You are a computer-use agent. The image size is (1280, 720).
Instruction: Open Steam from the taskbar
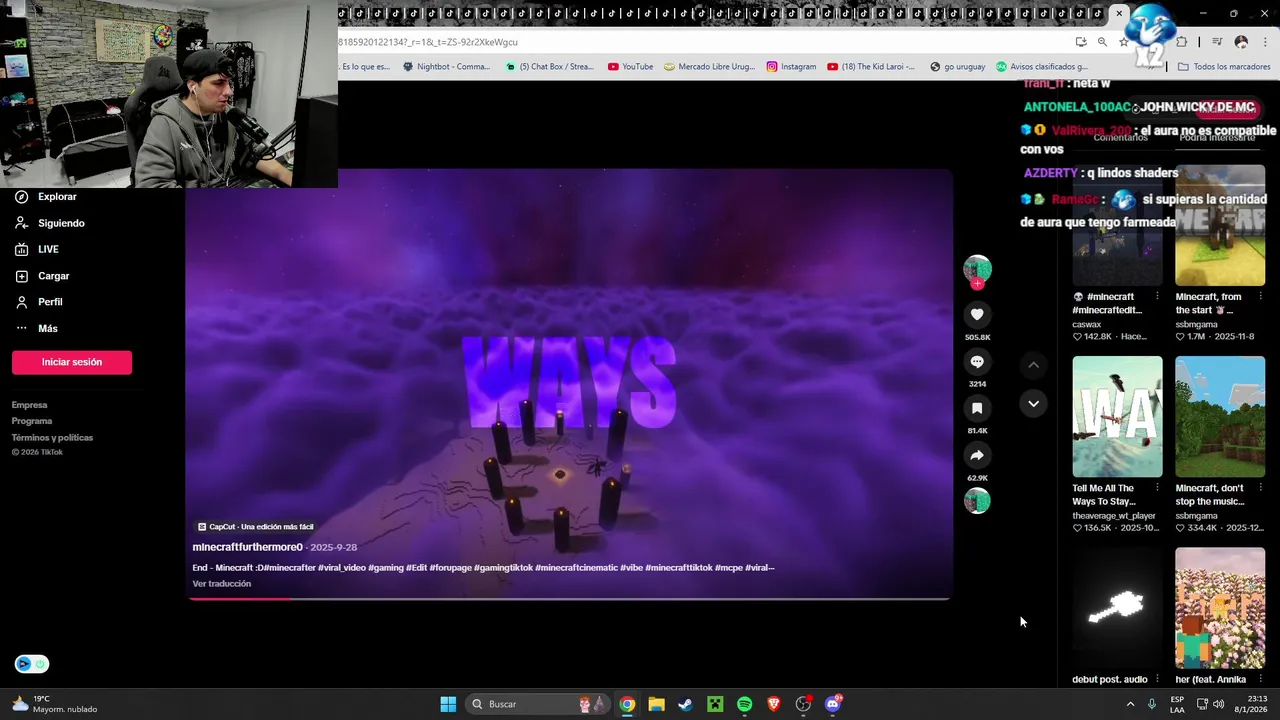coord(685,704)
